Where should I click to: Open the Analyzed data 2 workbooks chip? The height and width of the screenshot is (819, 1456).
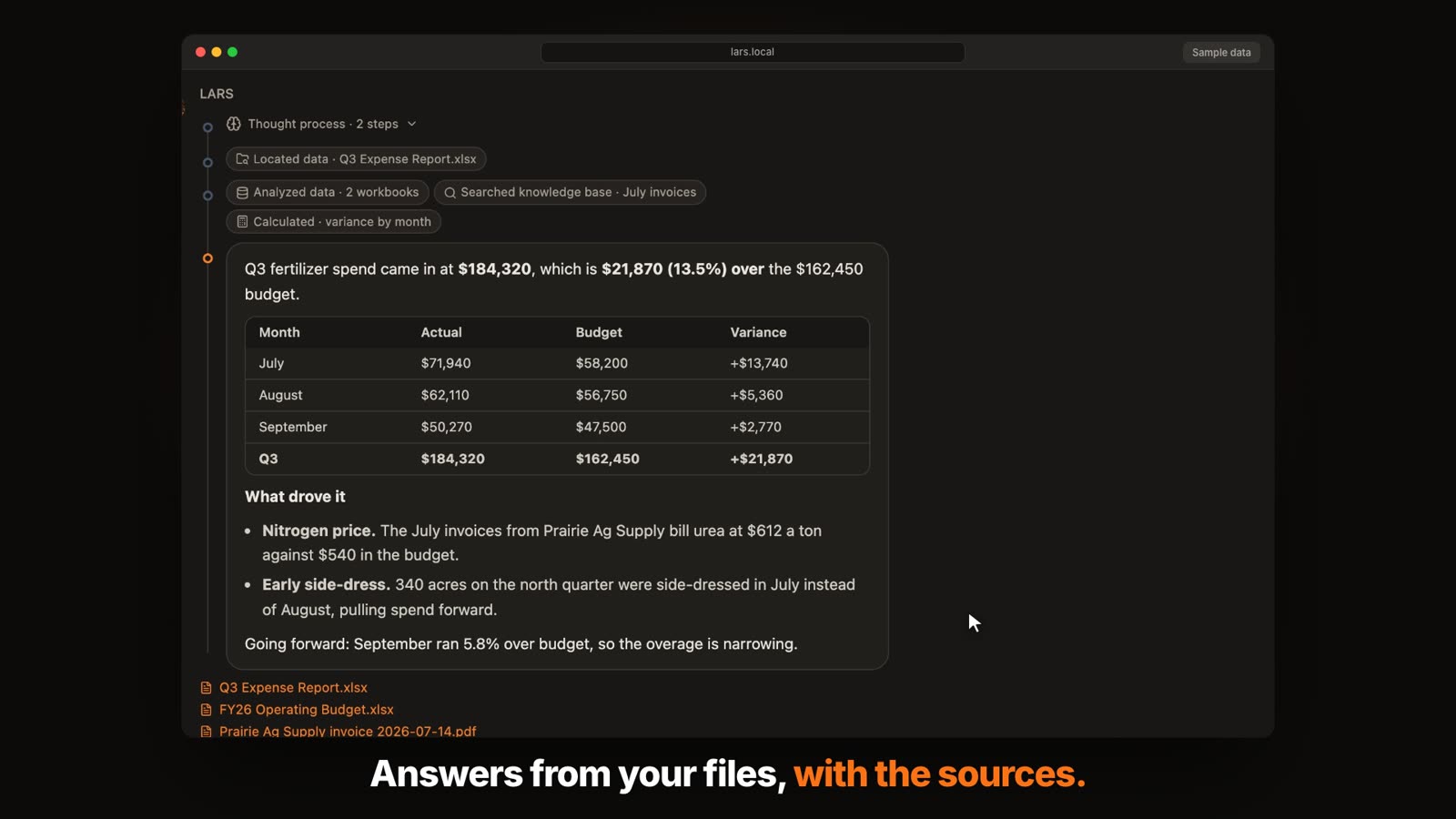click(327, 192)
